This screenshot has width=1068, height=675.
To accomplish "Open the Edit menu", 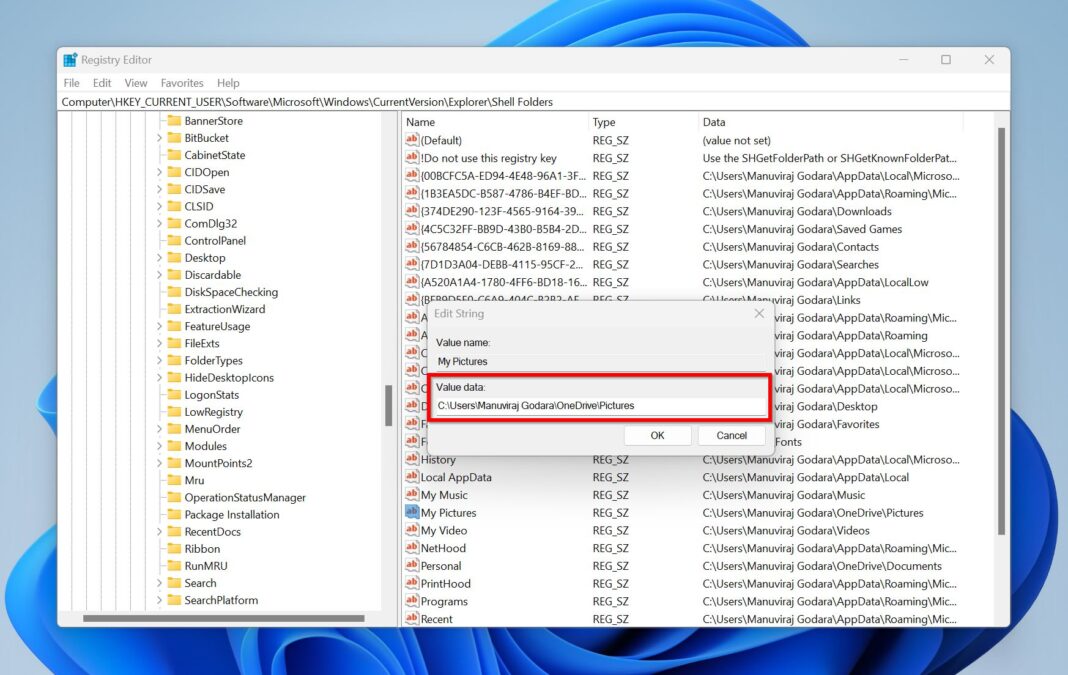I will [101, 82].
